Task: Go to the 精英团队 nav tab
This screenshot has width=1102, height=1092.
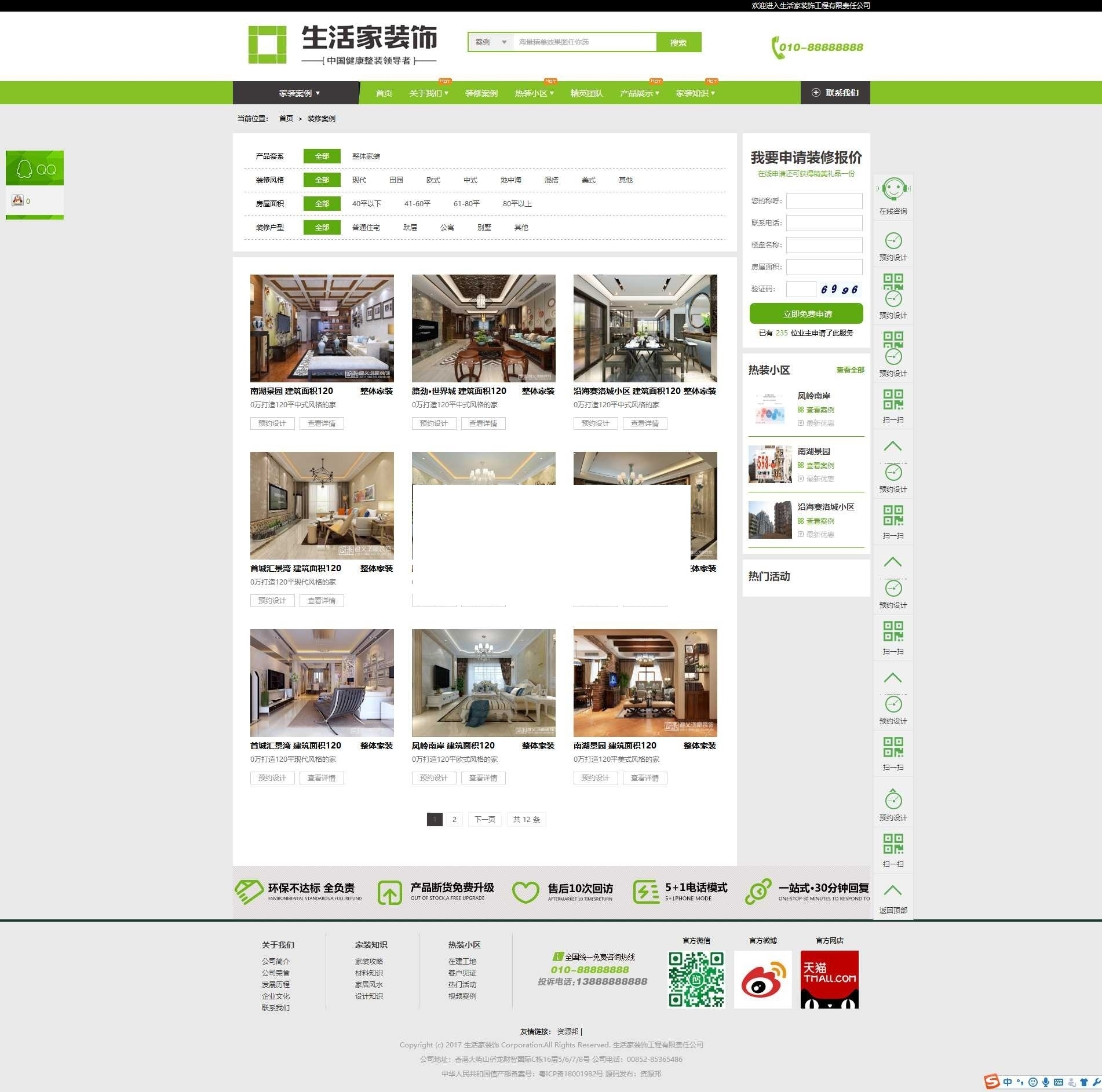Action: [x=586, y=93]
